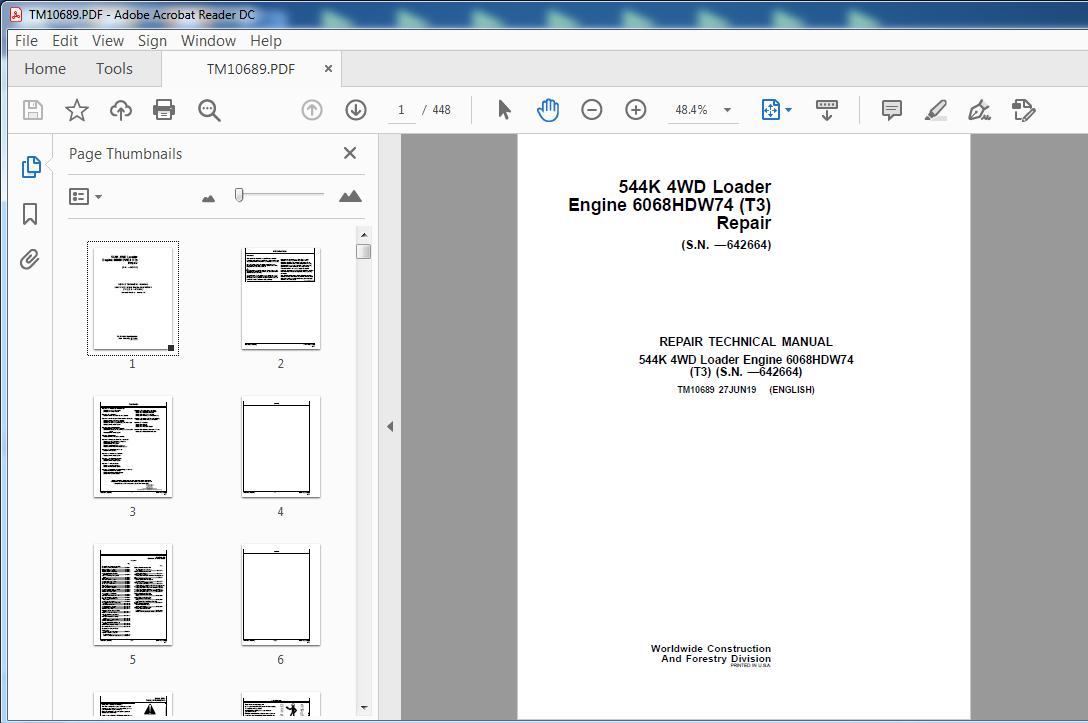Go to next page arrow
Image resolution: width=1088 pixels, height=723 pixels.
coord(356,110)
